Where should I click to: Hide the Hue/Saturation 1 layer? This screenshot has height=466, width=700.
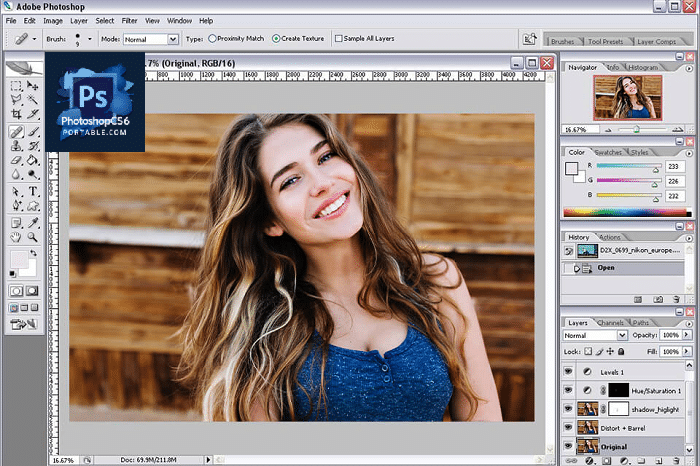click(x=568, y=390)
